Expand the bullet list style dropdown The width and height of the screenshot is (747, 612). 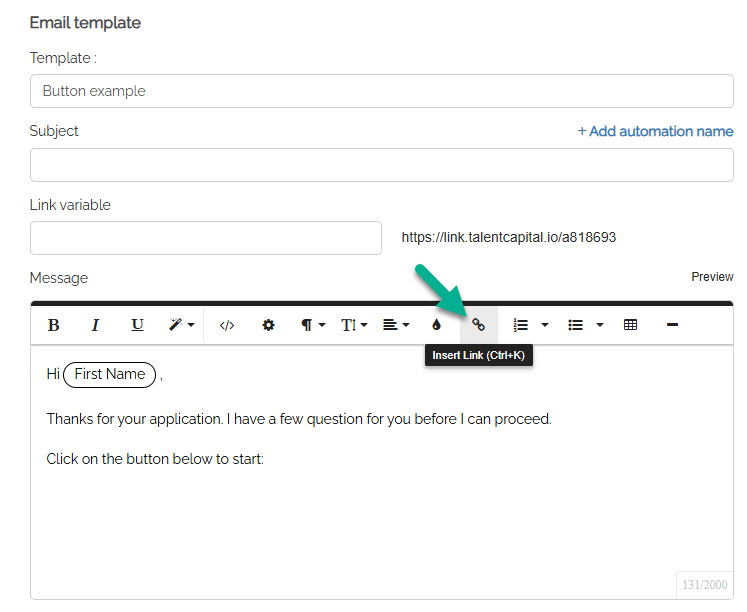[600, 325]
